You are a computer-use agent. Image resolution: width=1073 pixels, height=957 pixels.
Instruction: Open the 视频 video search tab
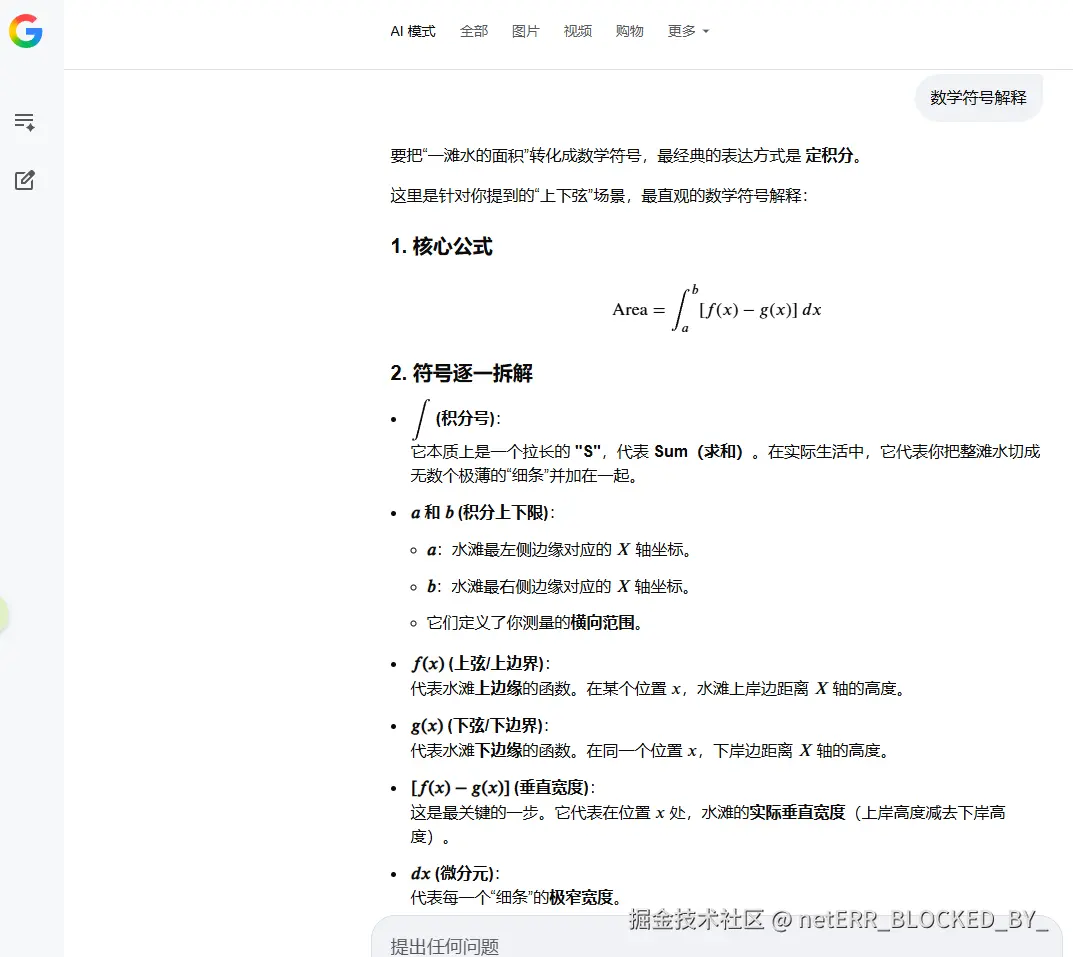(578, 31)
